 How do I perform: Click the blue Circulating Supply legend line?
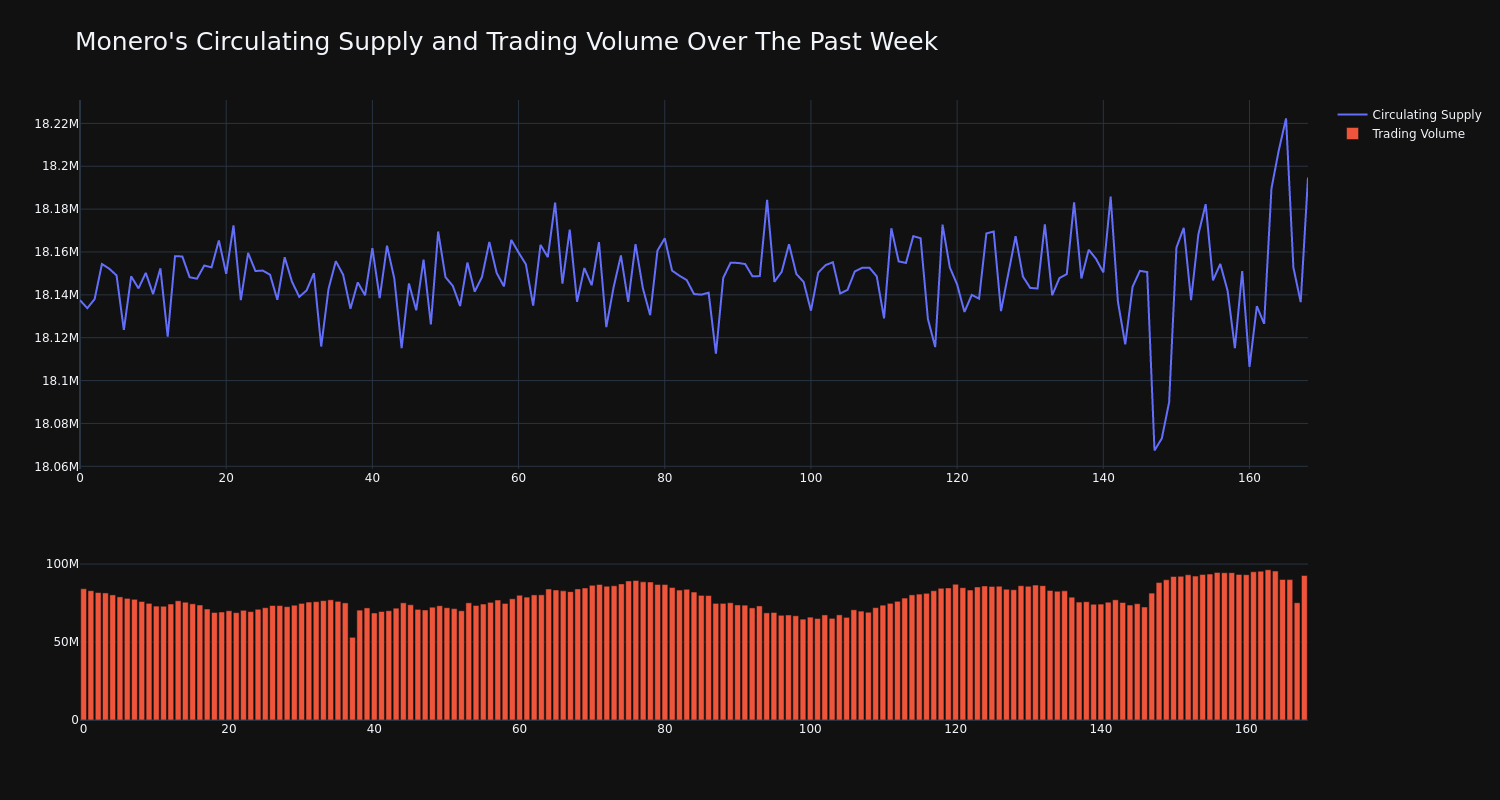(1352, 115)
